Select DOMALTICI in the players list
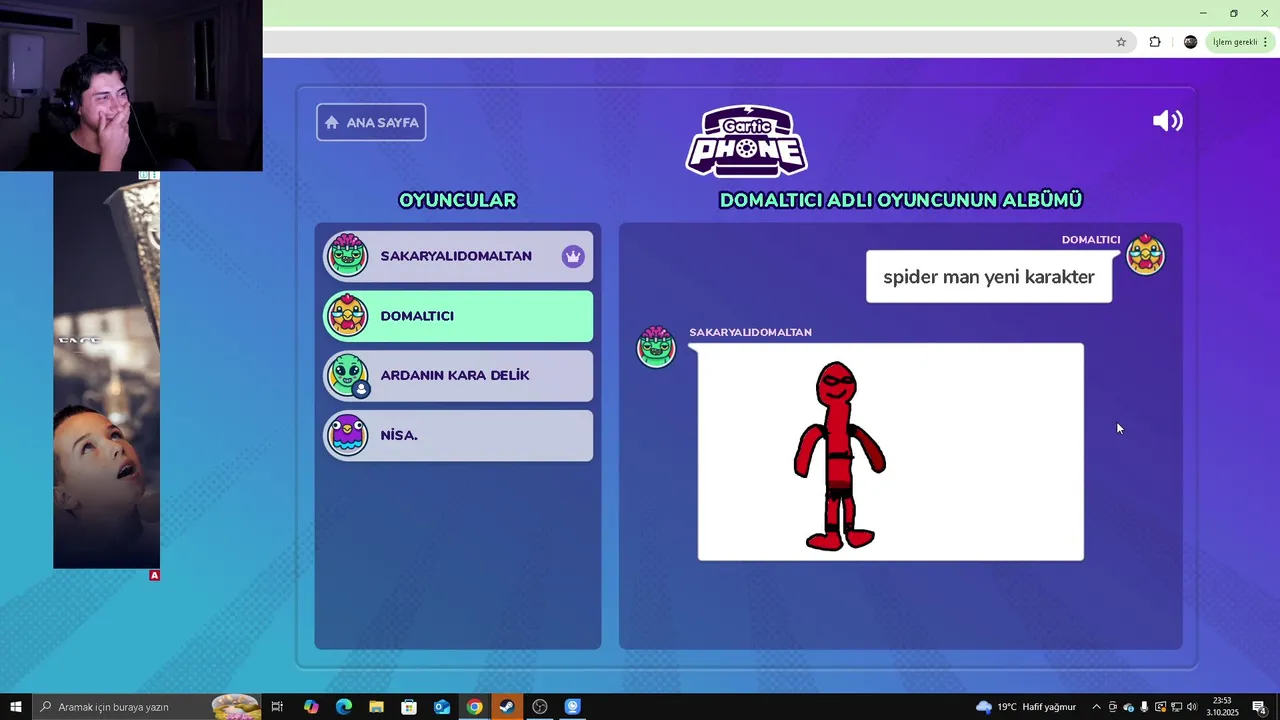The width and height of the screenshot is (1280, 720). coord(458,316)
